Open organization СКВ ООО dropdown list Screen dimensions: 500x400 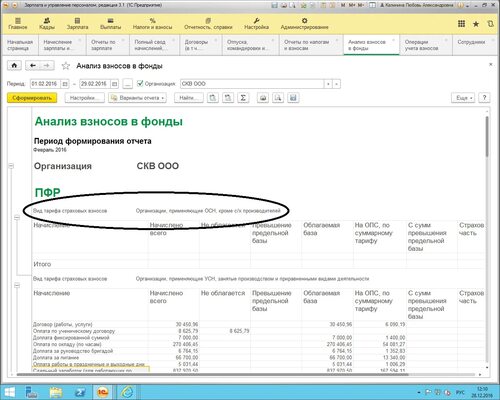pos(328,84)
